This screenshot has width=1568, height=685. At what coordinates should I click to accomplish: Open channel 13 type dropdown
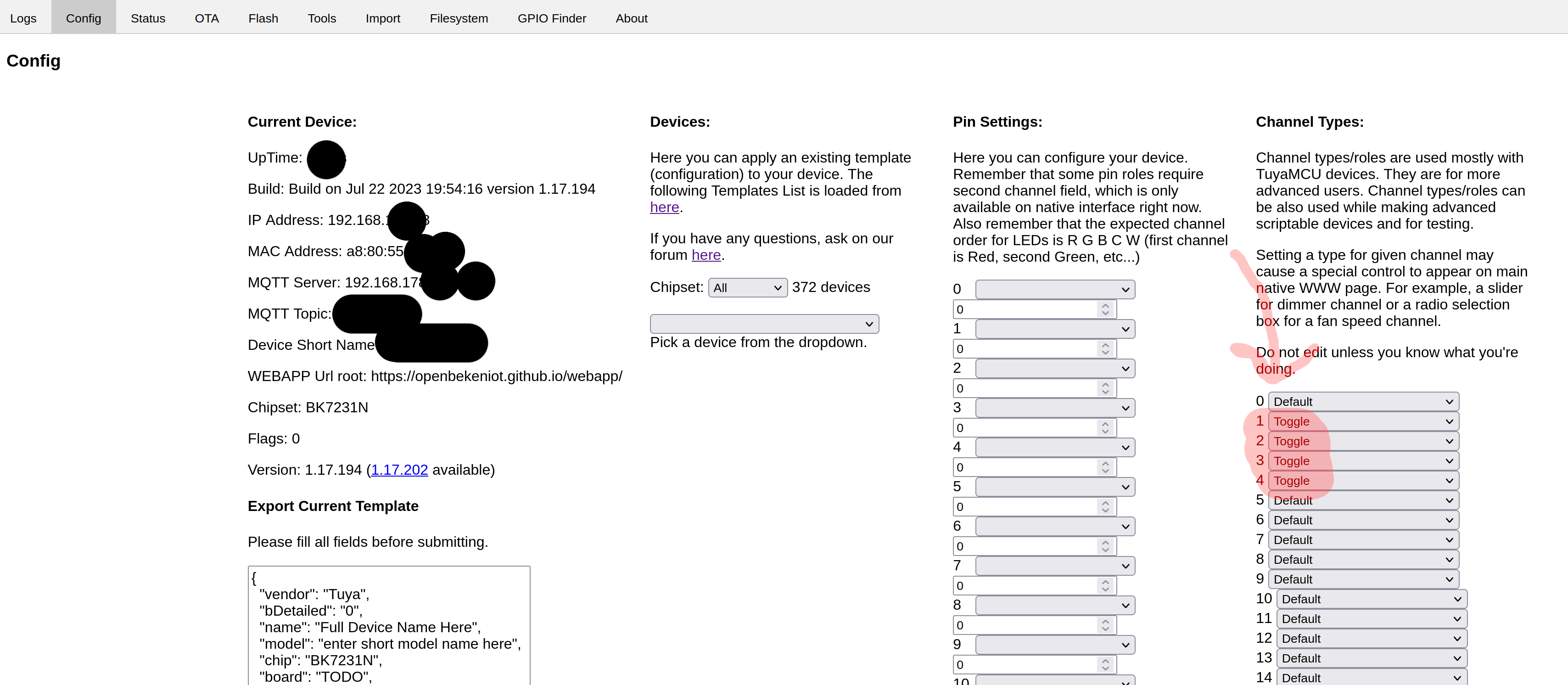click(1372, 658)
